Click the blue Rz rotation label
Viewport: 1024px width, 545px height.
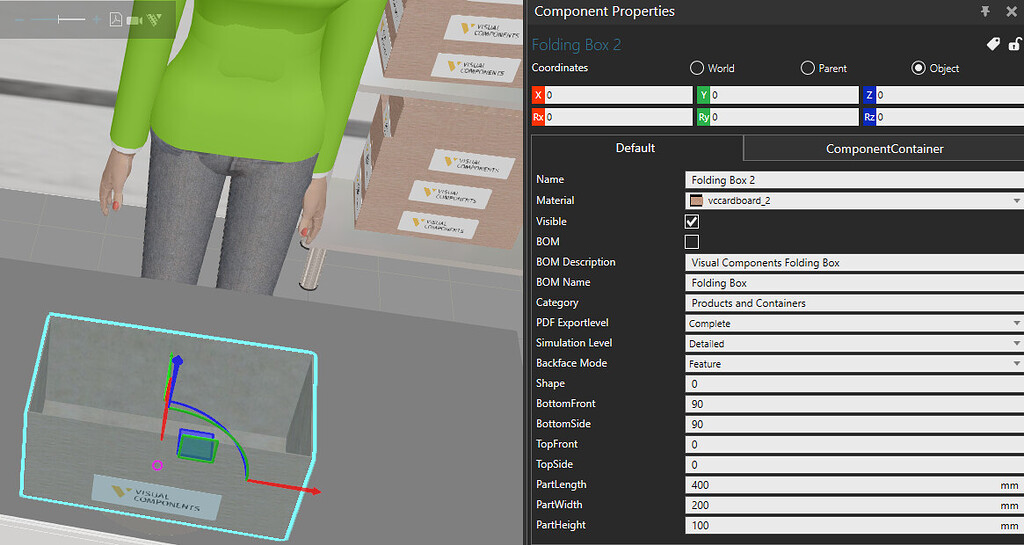(869, 117)
